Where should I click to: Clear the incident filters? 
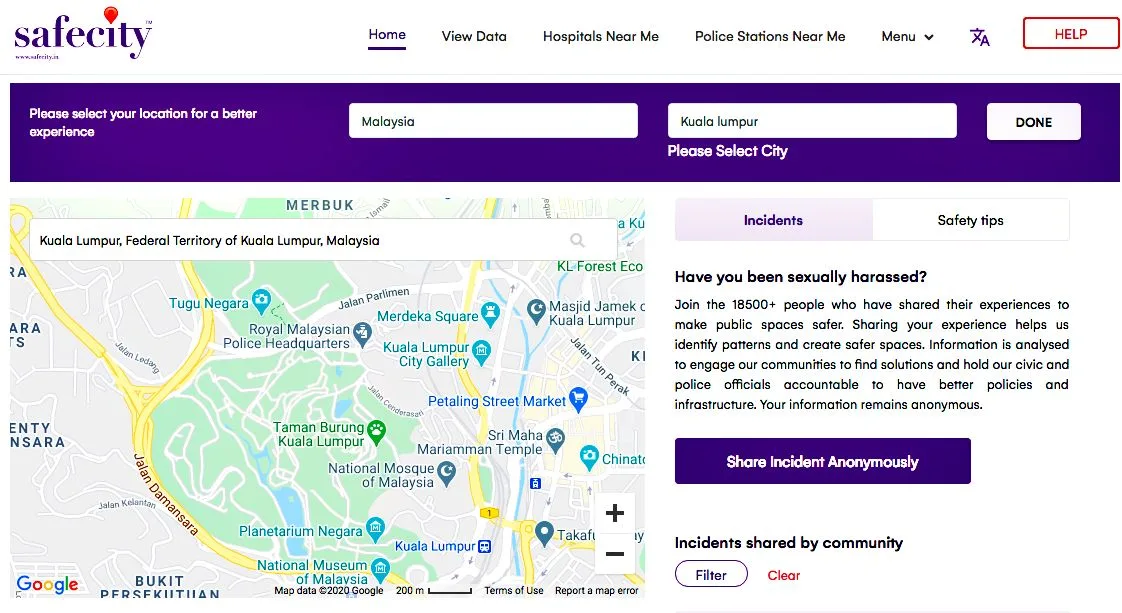click(x=784, y=575)
